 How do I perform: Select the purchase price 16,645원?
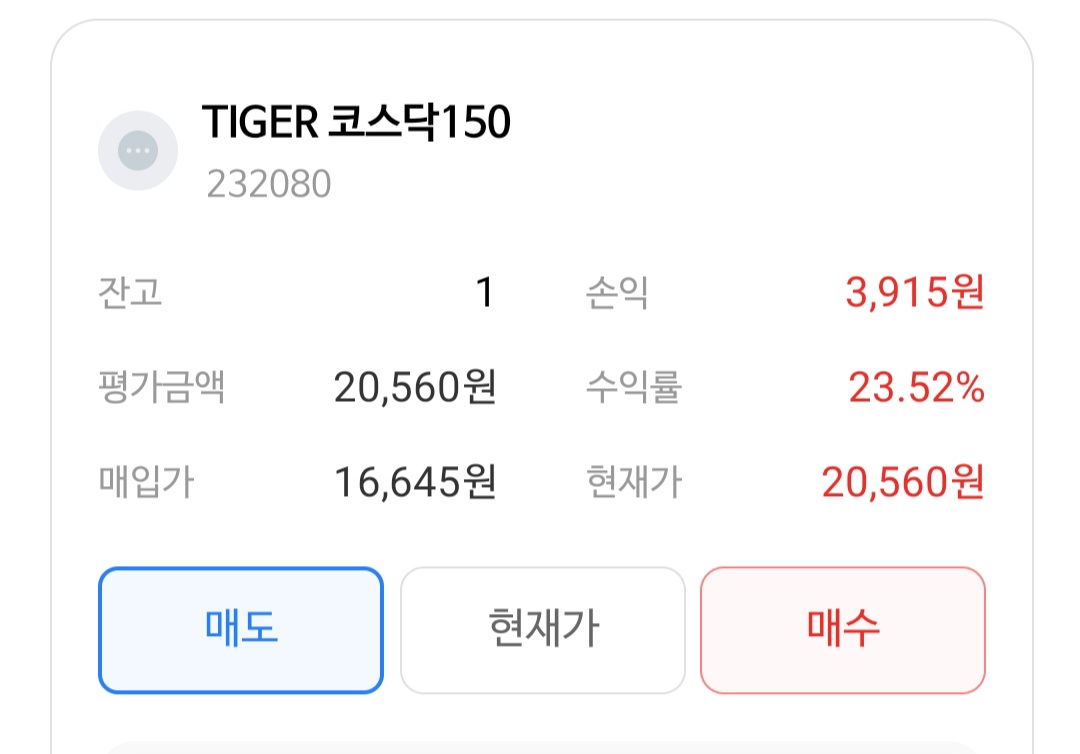[415, 482]
